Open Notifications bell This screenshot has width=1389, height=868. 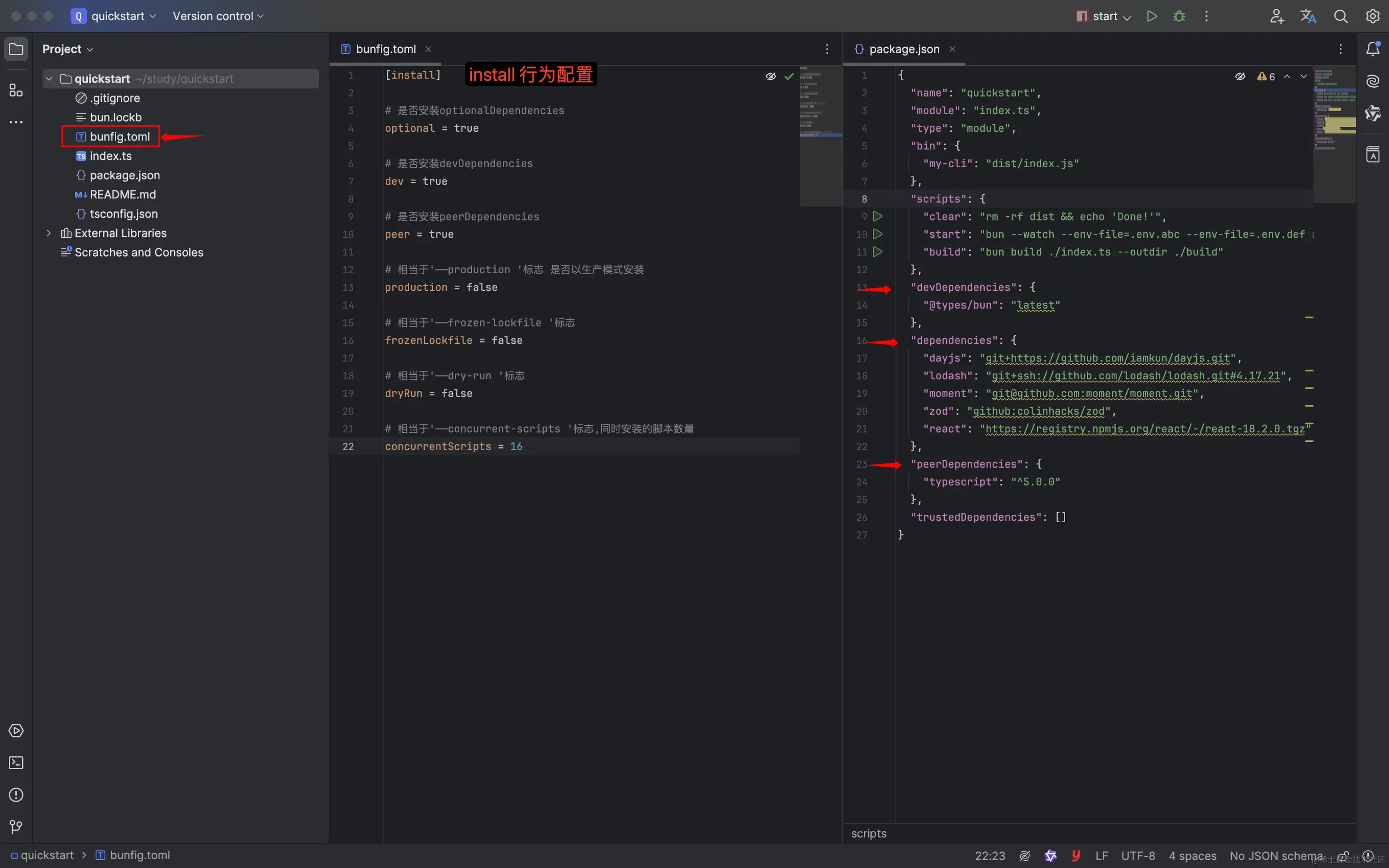click(1373, 49)
